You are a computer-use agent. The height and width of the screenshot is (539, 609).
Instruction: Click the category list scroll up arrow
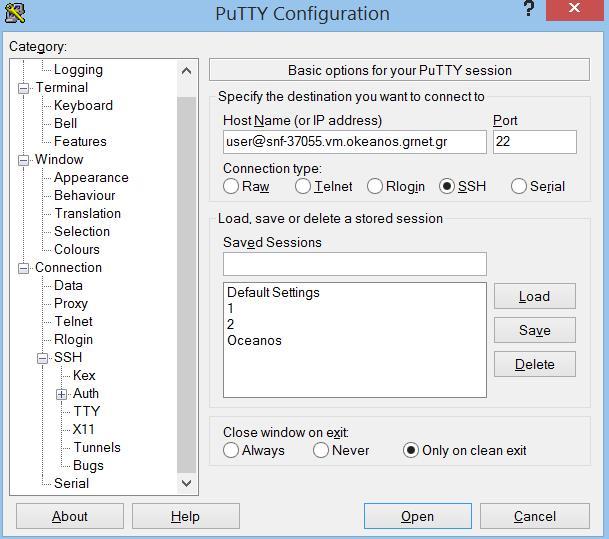click(186, 71)
